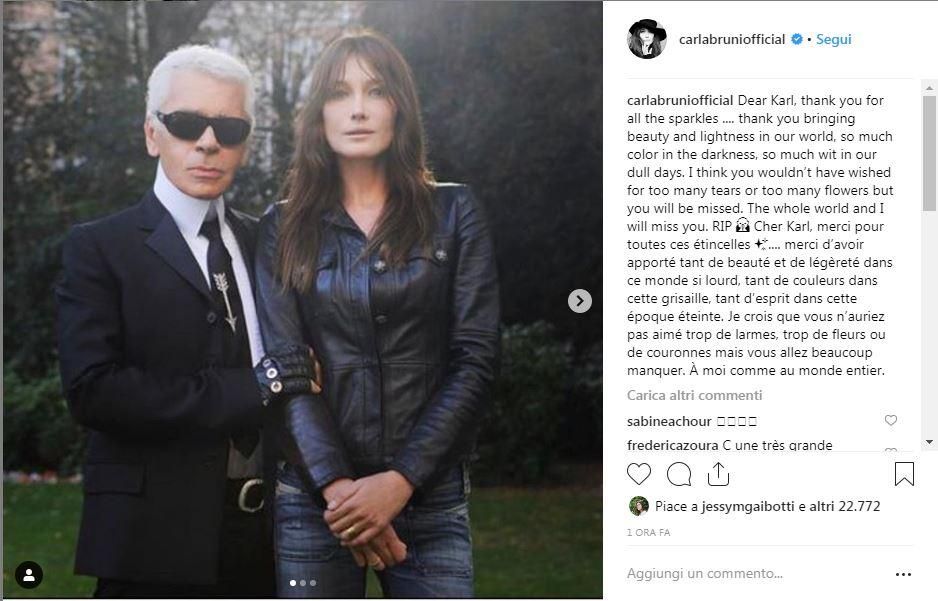This screenshot has height=601, width=938.
Task: Save the post with the bookmark icon
Action: click(904, 474)
